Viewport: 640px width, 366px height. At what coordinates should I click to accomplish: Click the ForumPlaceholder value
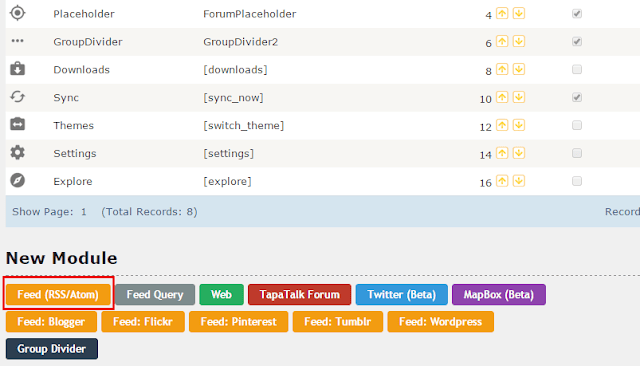point(249,14)
